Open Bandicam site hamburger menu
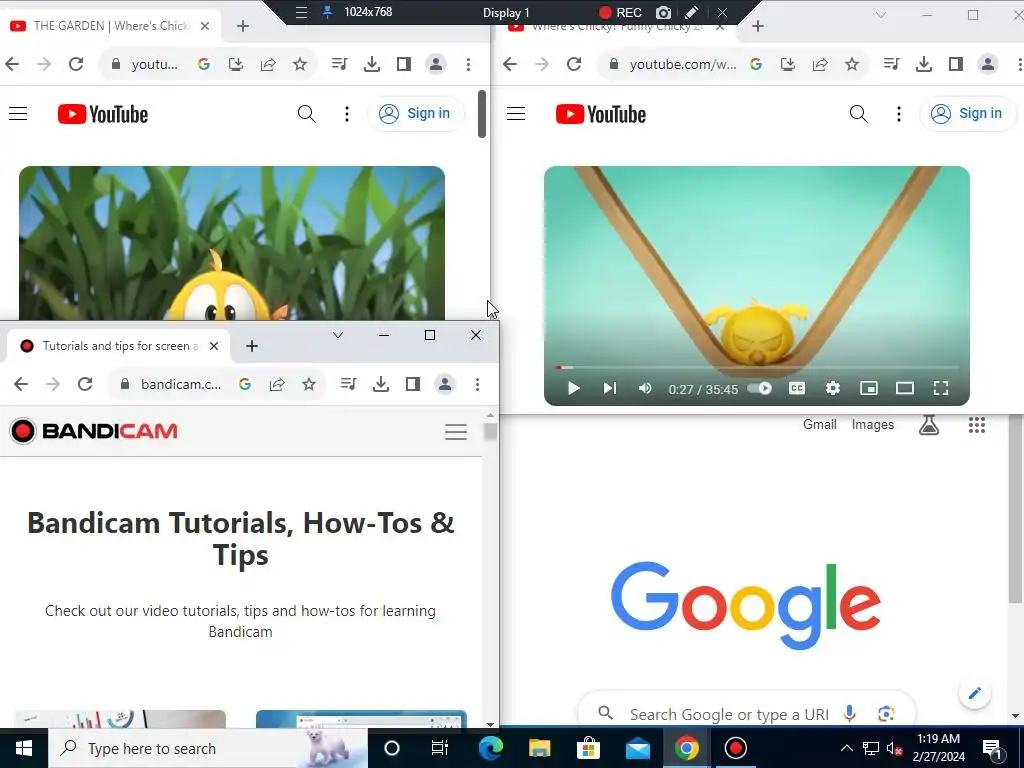Image resolution: width=1024 pixels, height=768 pixels. [456, 432]
